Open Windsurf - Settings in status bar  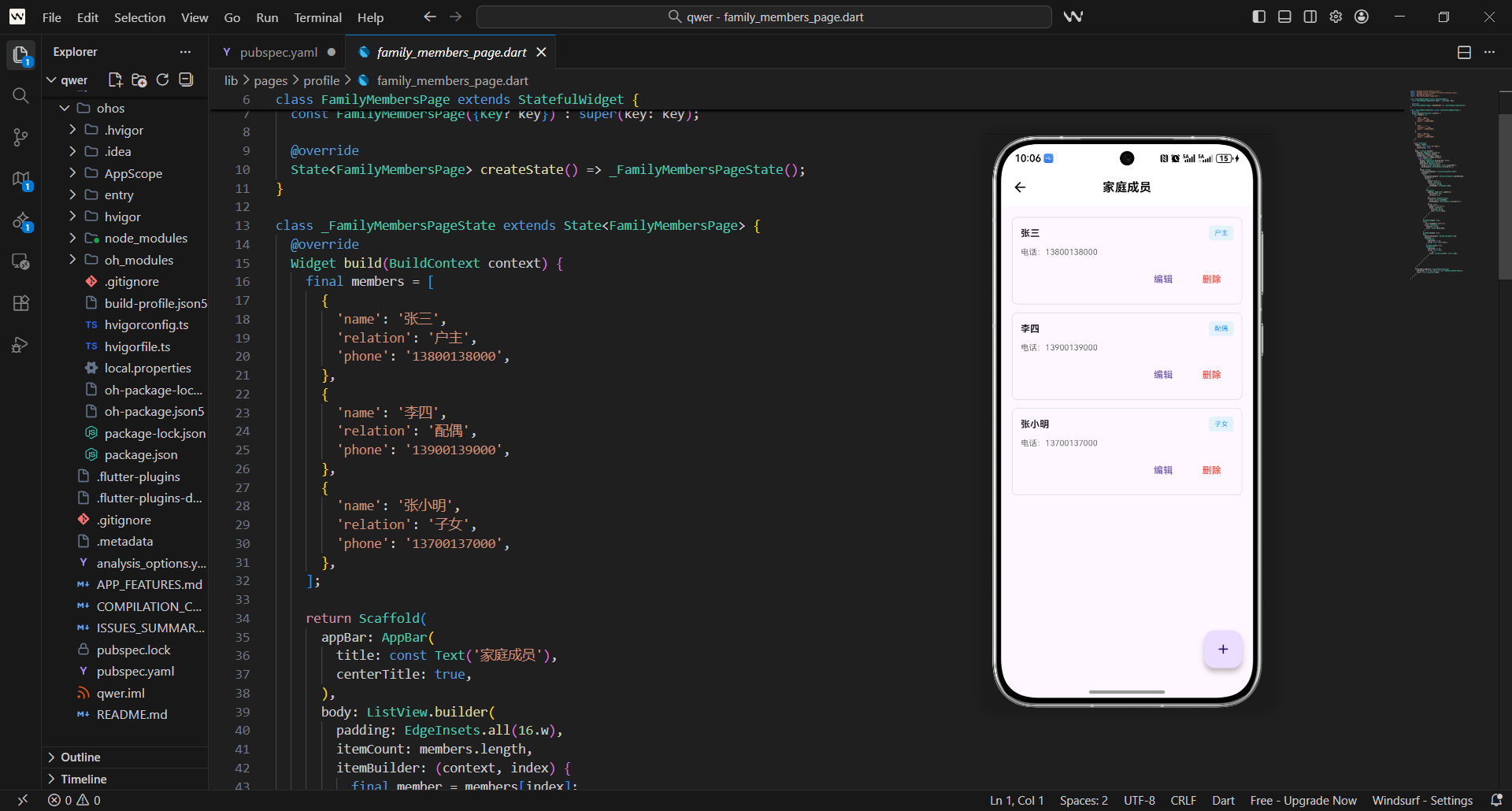1422,800
